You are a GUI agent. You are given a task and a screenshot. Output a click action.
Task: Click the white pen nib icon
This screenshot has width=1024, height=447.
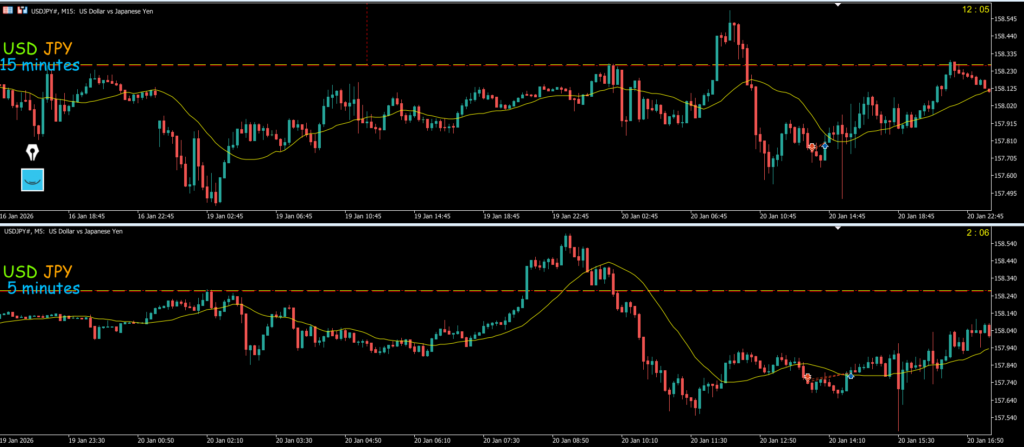(33, 153)
